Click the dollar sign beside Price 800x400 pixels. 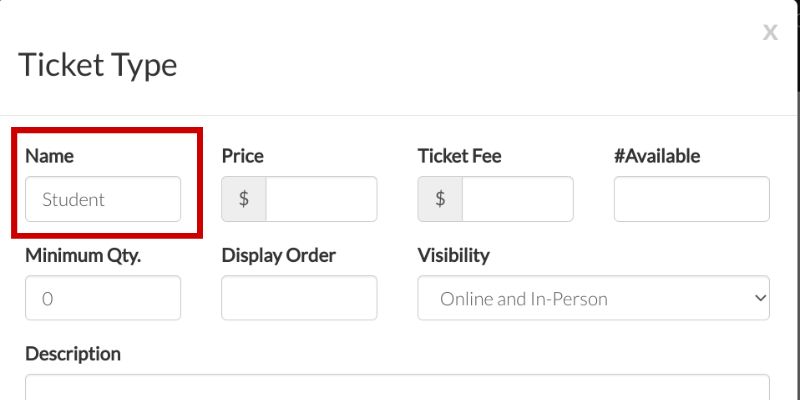click(244, 199)
